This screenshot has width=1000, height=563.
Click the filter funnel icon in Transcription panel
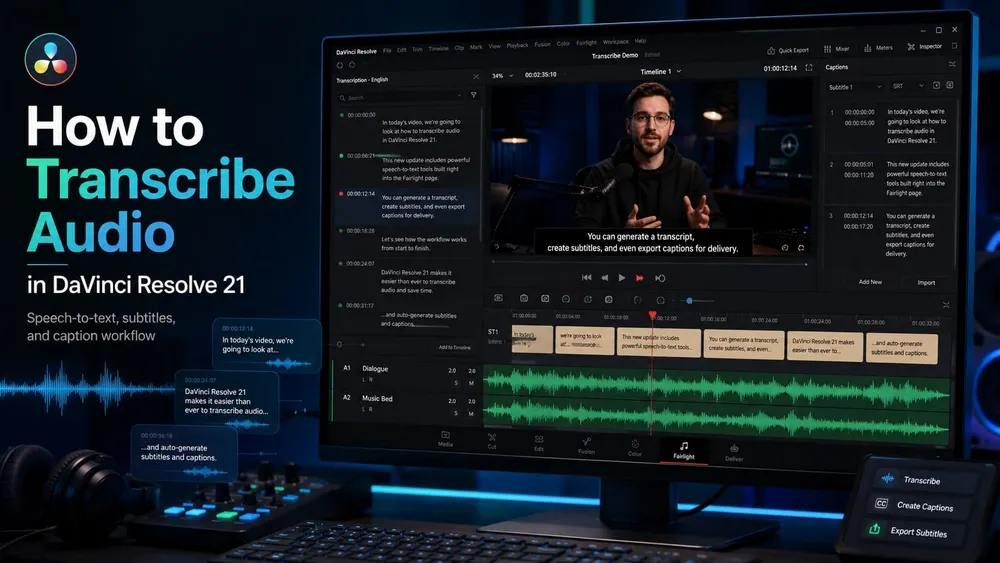pos(474,95)
